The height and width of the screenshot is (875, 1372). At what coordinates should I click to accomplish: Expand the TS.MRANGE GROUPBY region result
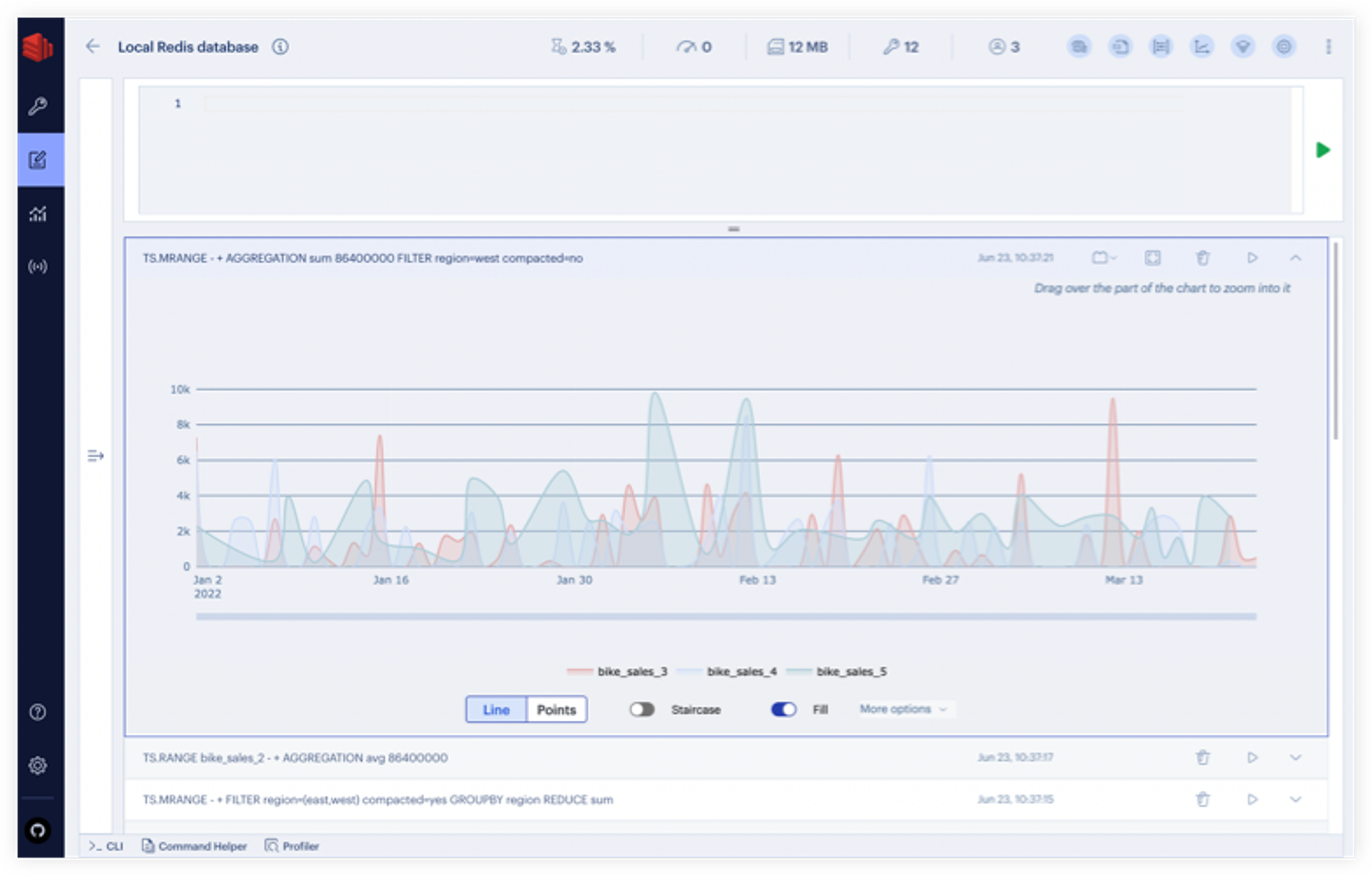coord(1295,799)
